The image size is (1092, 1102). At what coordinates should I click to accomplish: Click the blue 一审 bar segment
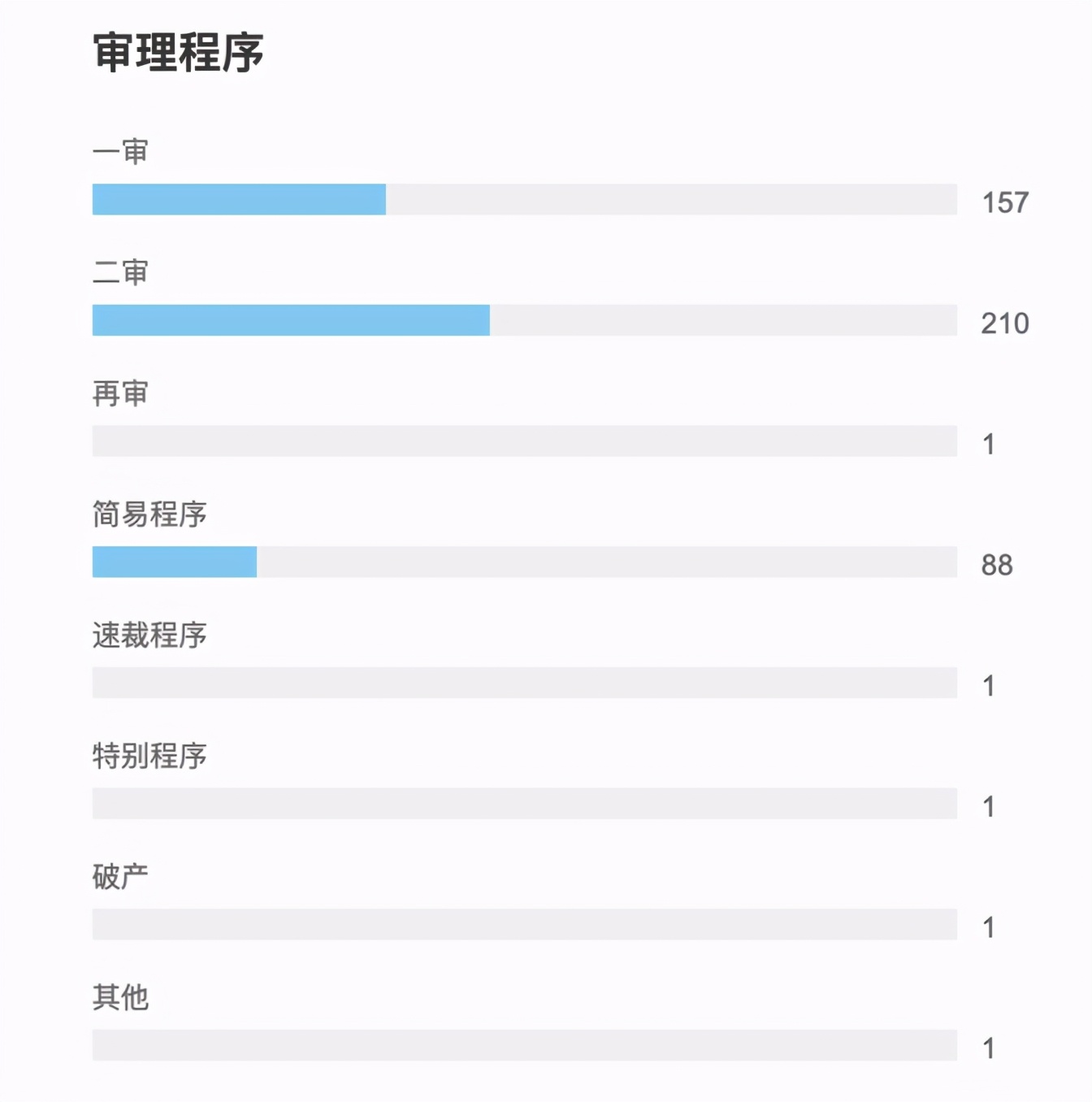click(x=239, y=200)
